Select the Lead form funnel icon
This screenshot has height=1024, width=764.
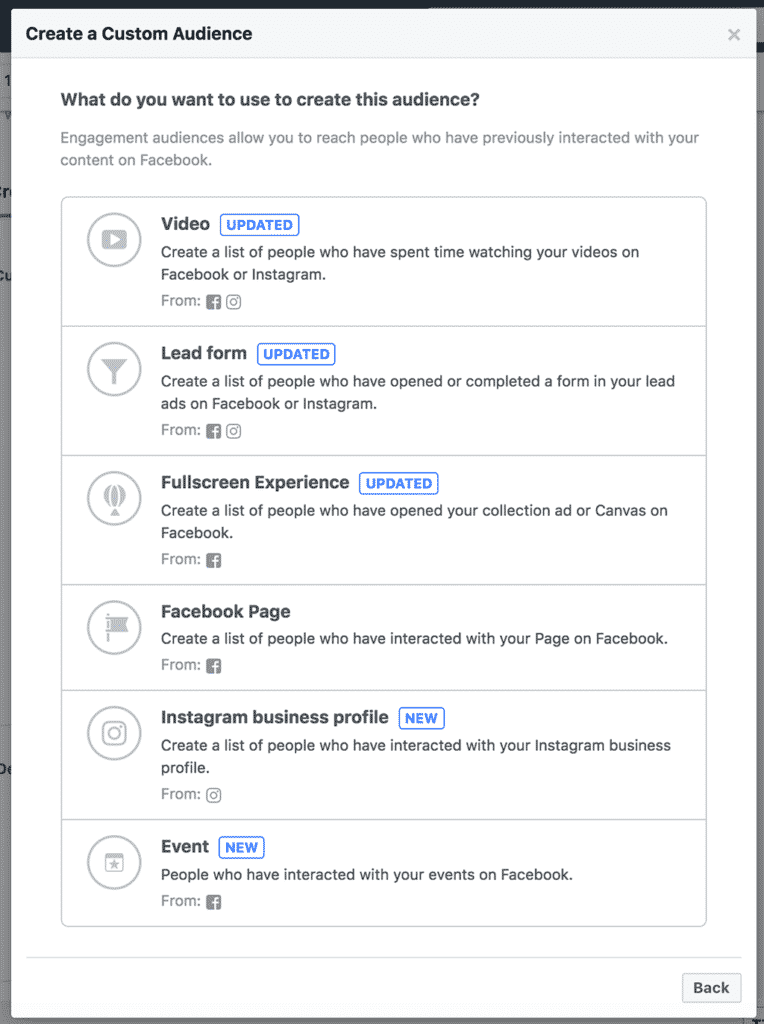pos(113,369)
